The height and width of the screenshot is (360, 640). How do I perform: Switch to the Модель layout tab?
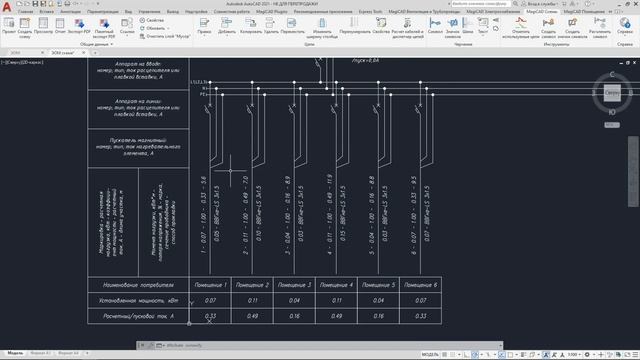point(16,353)
